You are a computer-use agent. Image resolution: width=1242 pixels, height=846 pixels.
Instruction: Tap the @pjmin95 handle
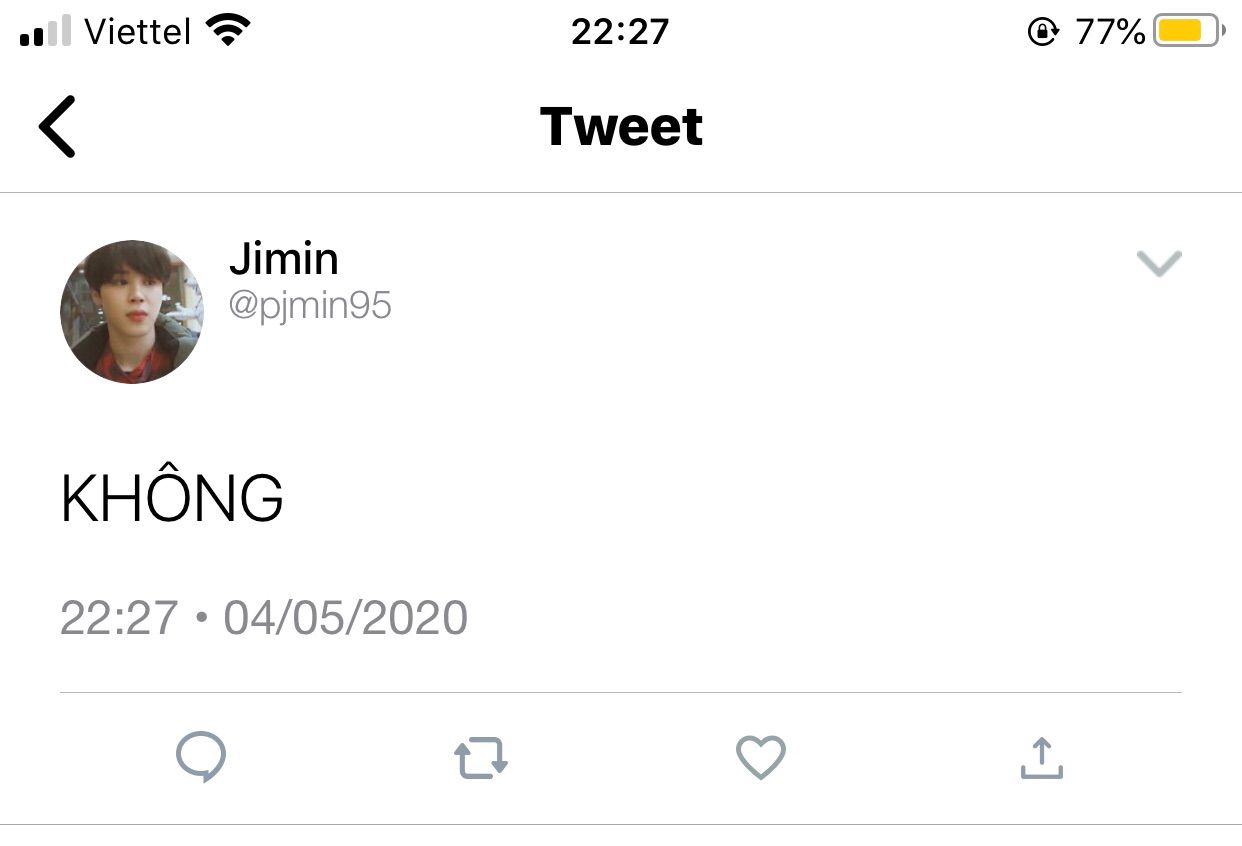(310, 305)
